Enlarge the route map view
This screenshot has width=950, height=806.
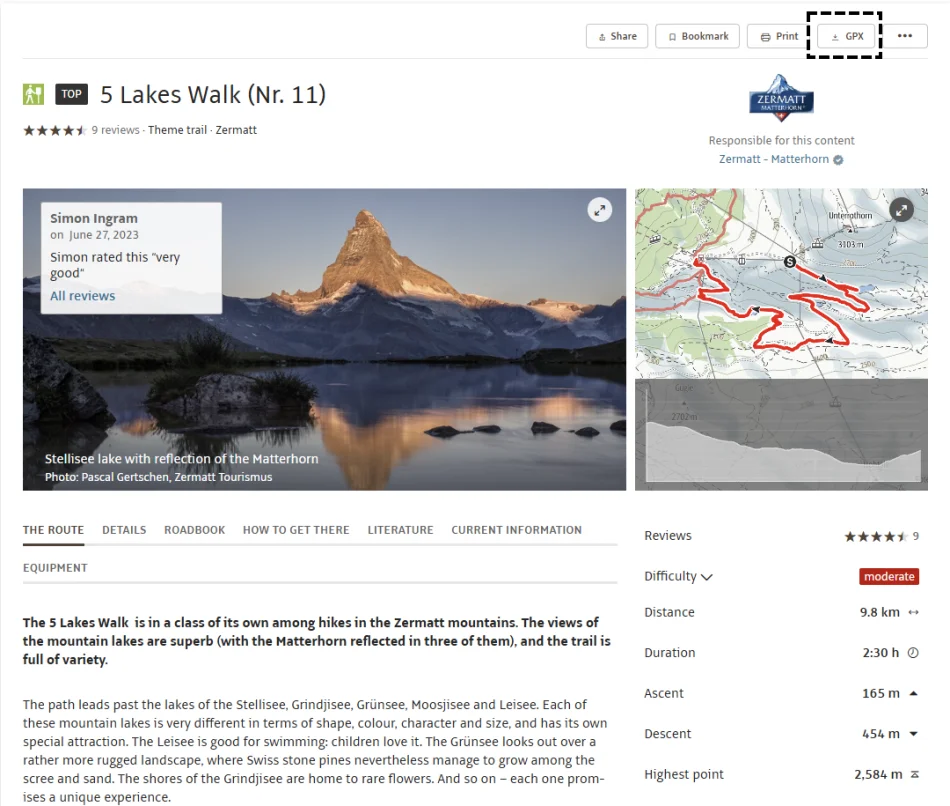pyautogui.click(x=901, y=210)
